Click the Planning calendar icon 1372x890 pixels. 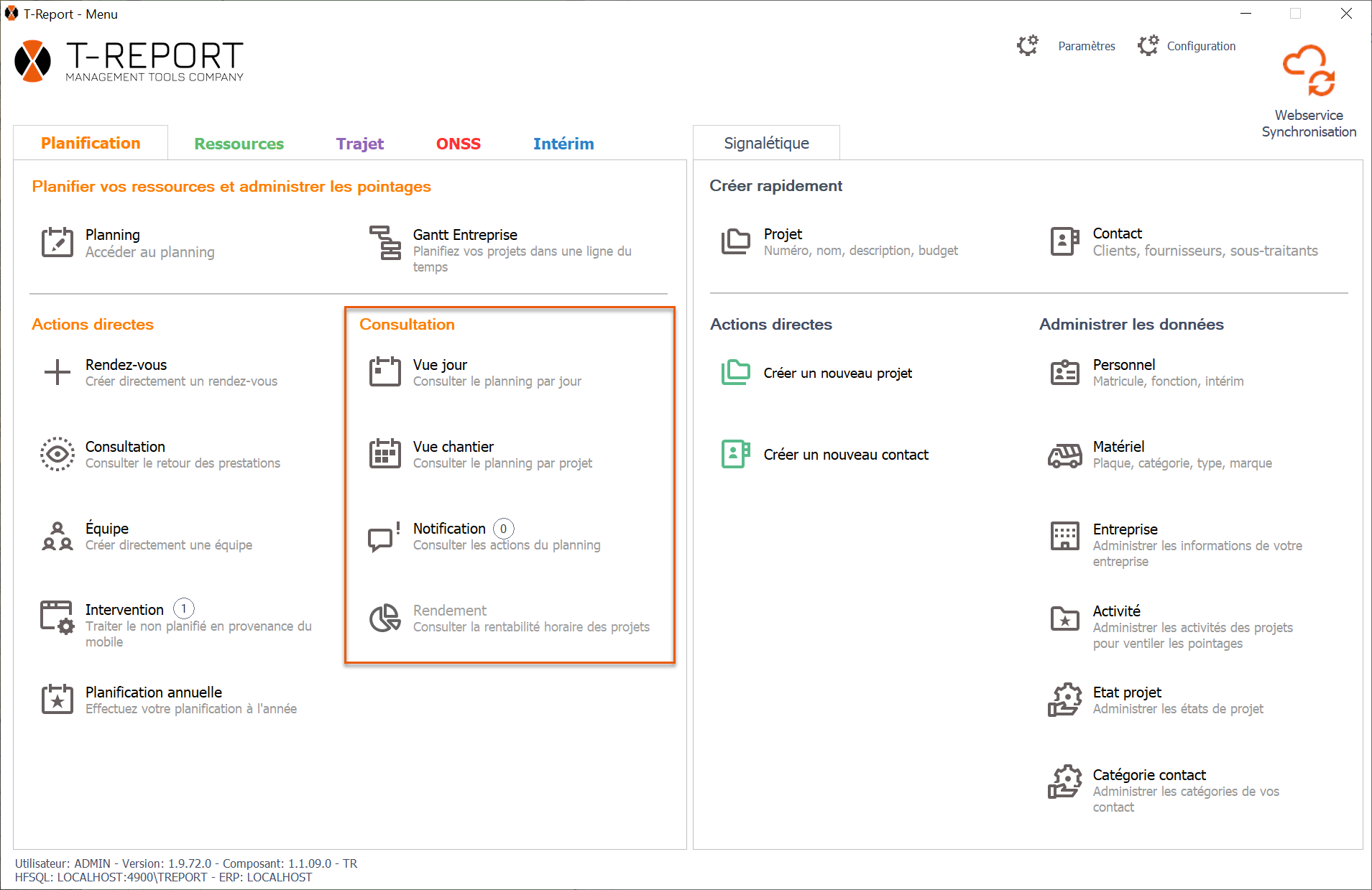pos(57,242)
